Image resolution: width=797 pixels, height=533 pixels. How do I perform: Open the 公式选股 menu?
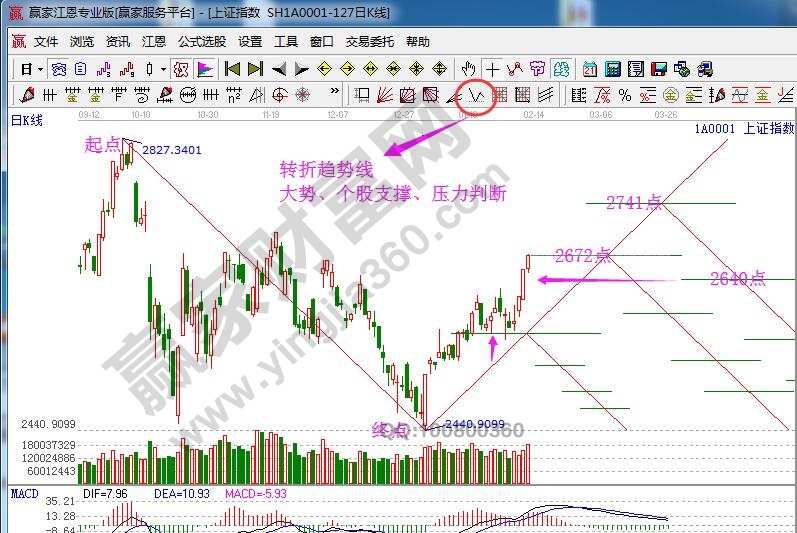pyautogui.click(x=202, y=42)
